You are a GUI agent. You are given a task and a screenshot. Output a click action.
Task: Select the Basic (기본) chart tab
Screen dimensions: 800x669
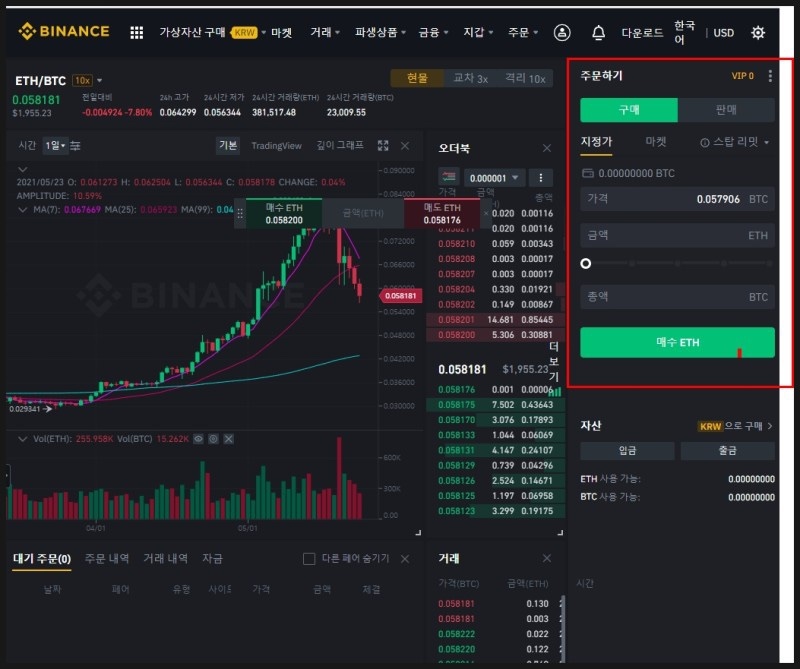click(228, 146)
